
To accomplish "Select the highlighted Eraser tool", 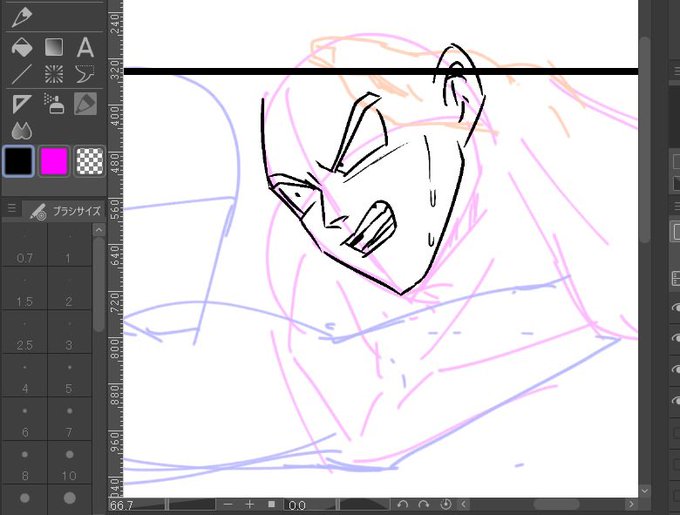I will click(x=85, y=104).
